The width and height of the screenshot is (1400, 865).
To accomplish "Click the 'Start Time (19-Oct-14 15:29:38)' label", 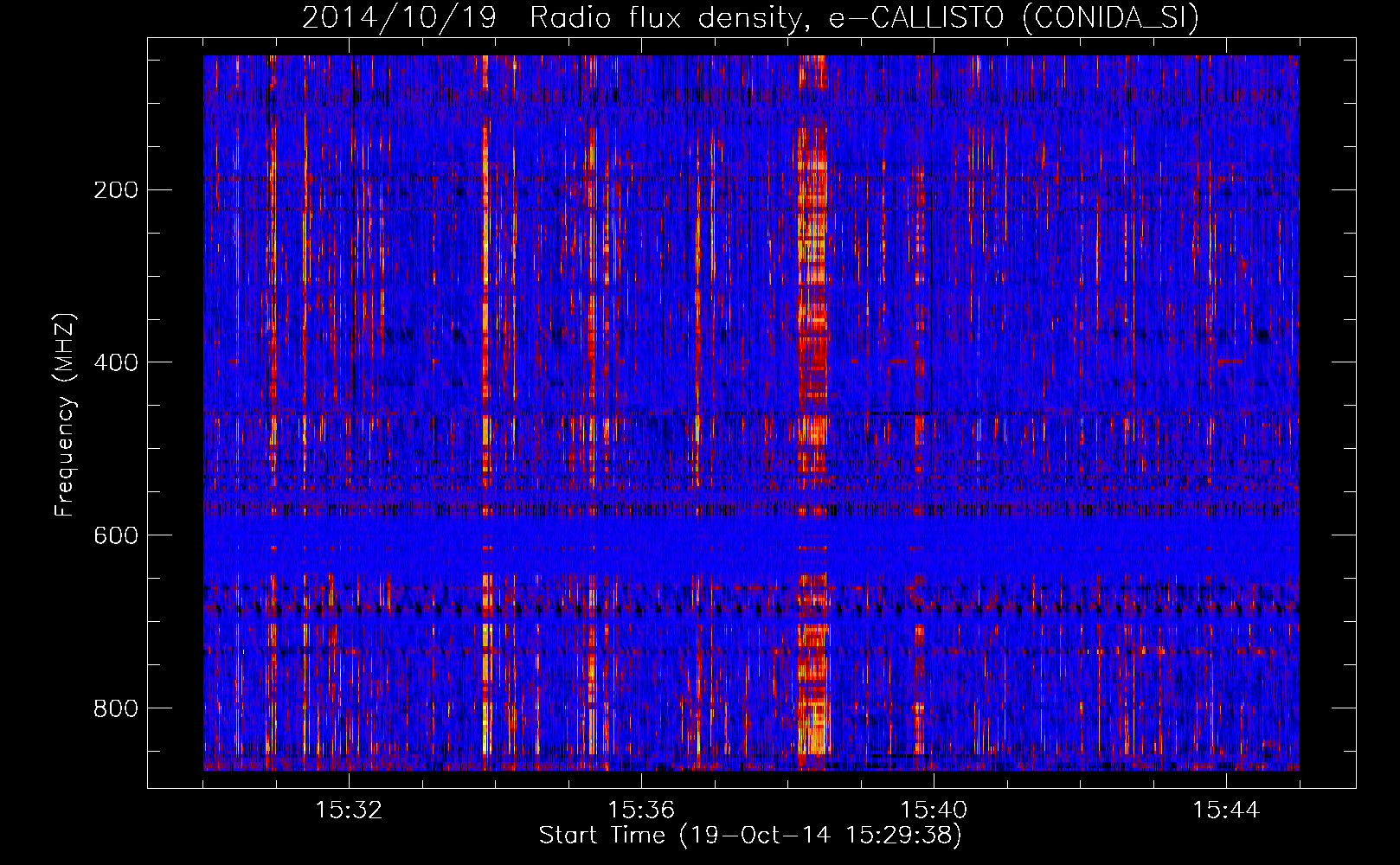I will 750,836.
